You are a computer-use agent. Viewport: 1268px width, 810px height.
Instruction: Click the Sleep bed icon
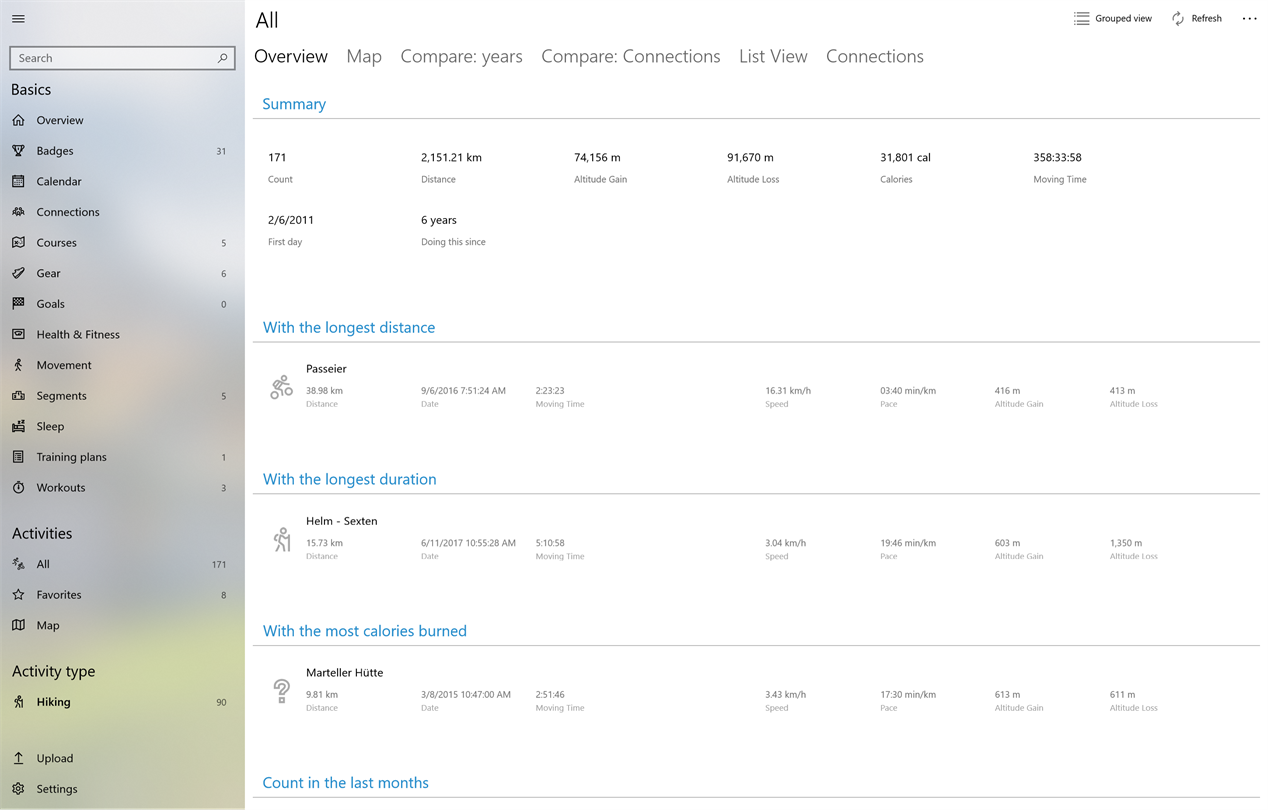[x=18, y=426]
